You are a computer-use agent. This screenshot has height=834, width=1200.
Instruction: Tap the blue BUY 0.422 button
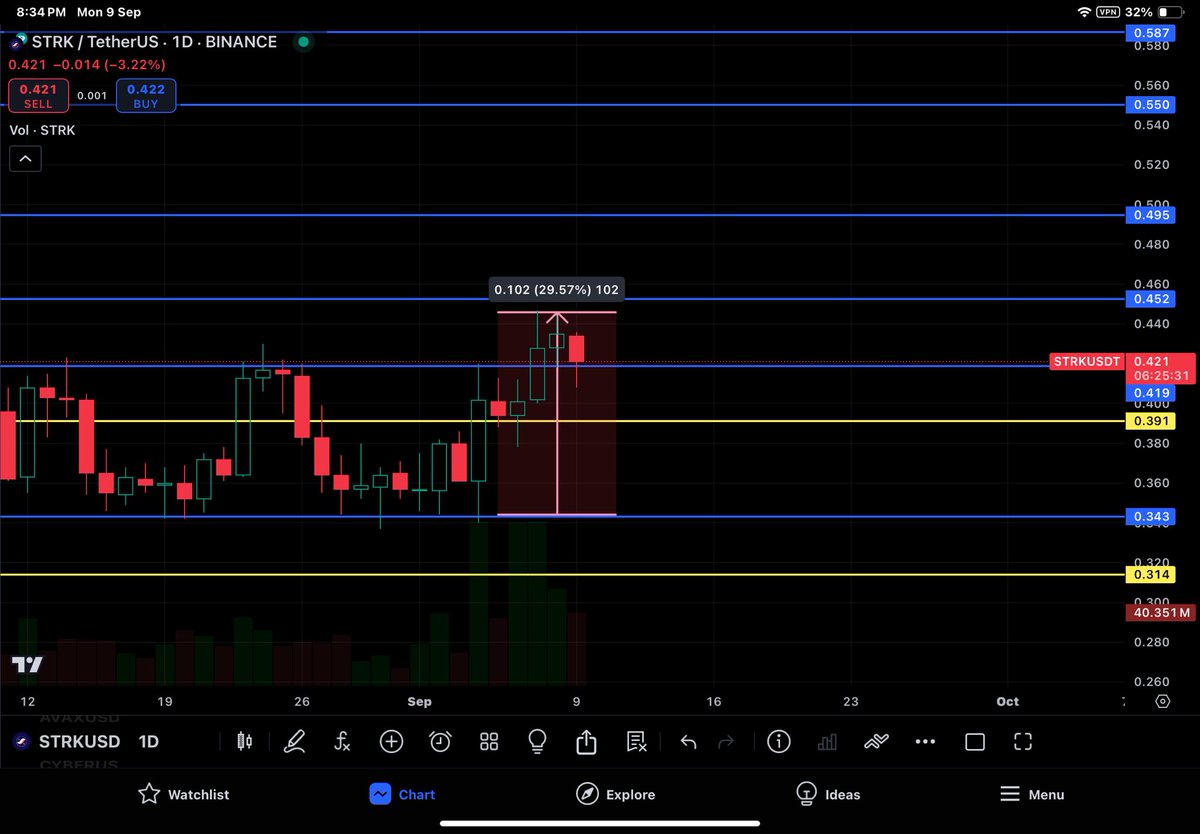pos(146,96)
